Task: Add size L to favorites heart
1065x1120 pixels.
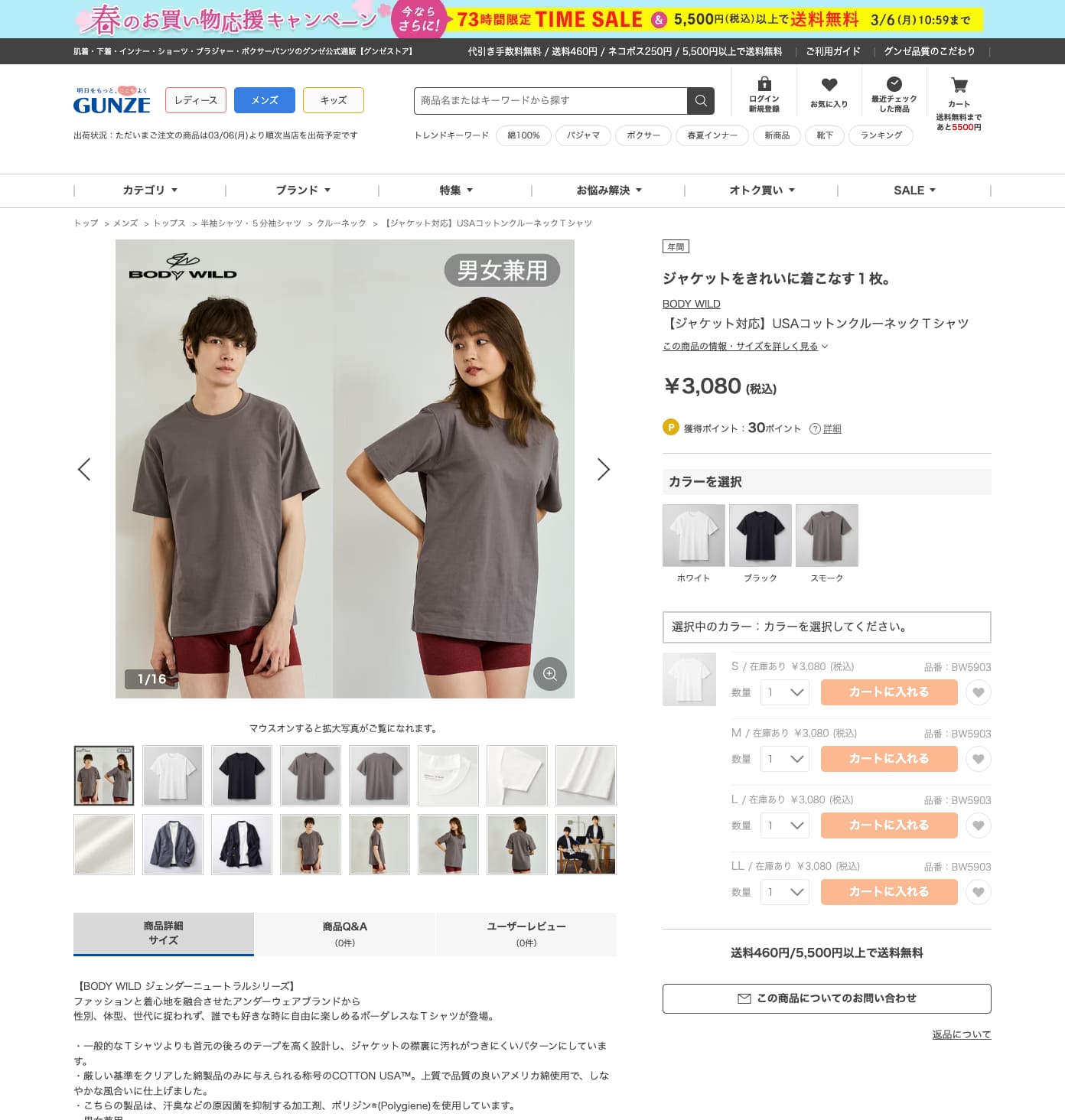Action: click(x=979, y=825)
